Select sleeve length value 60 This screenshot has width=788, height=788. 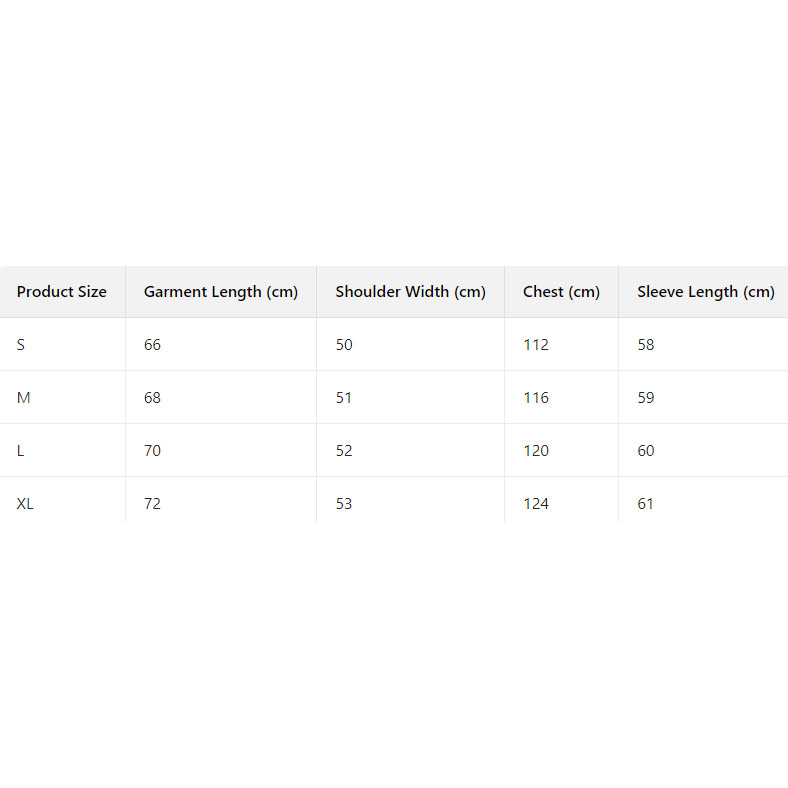click(646, 451)
